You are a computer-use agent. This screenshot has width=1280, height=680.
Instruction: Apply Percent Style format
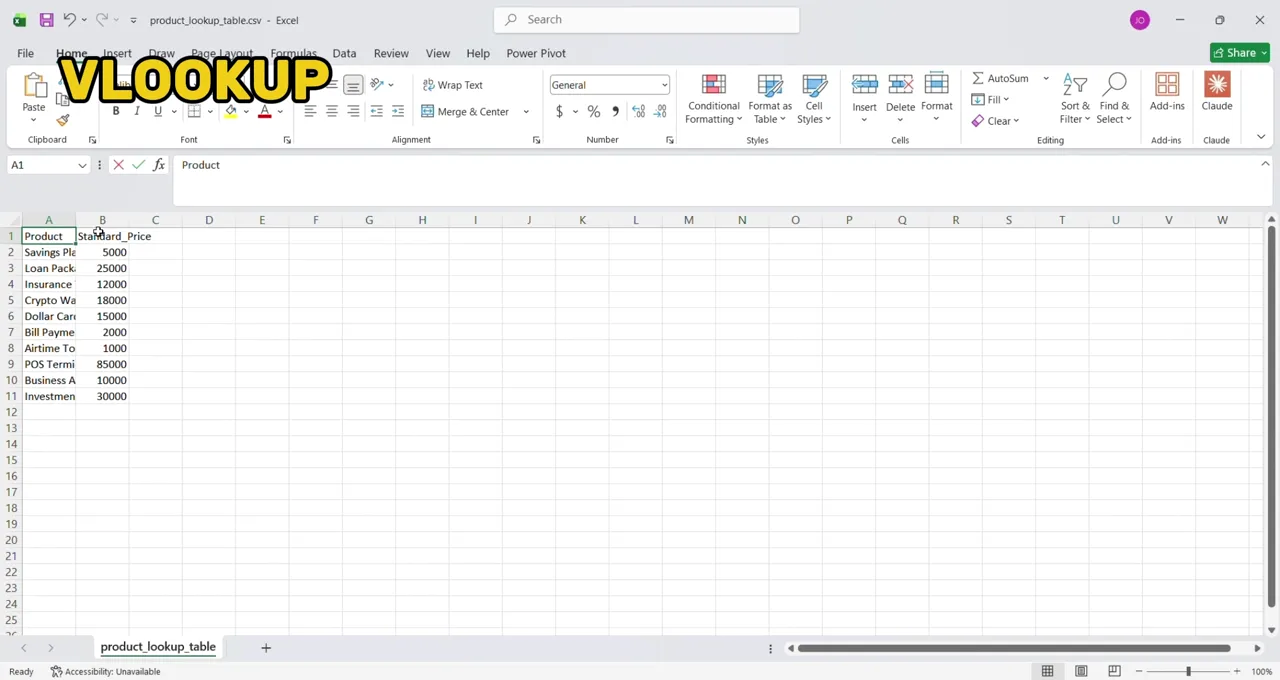tap(594, 111)
